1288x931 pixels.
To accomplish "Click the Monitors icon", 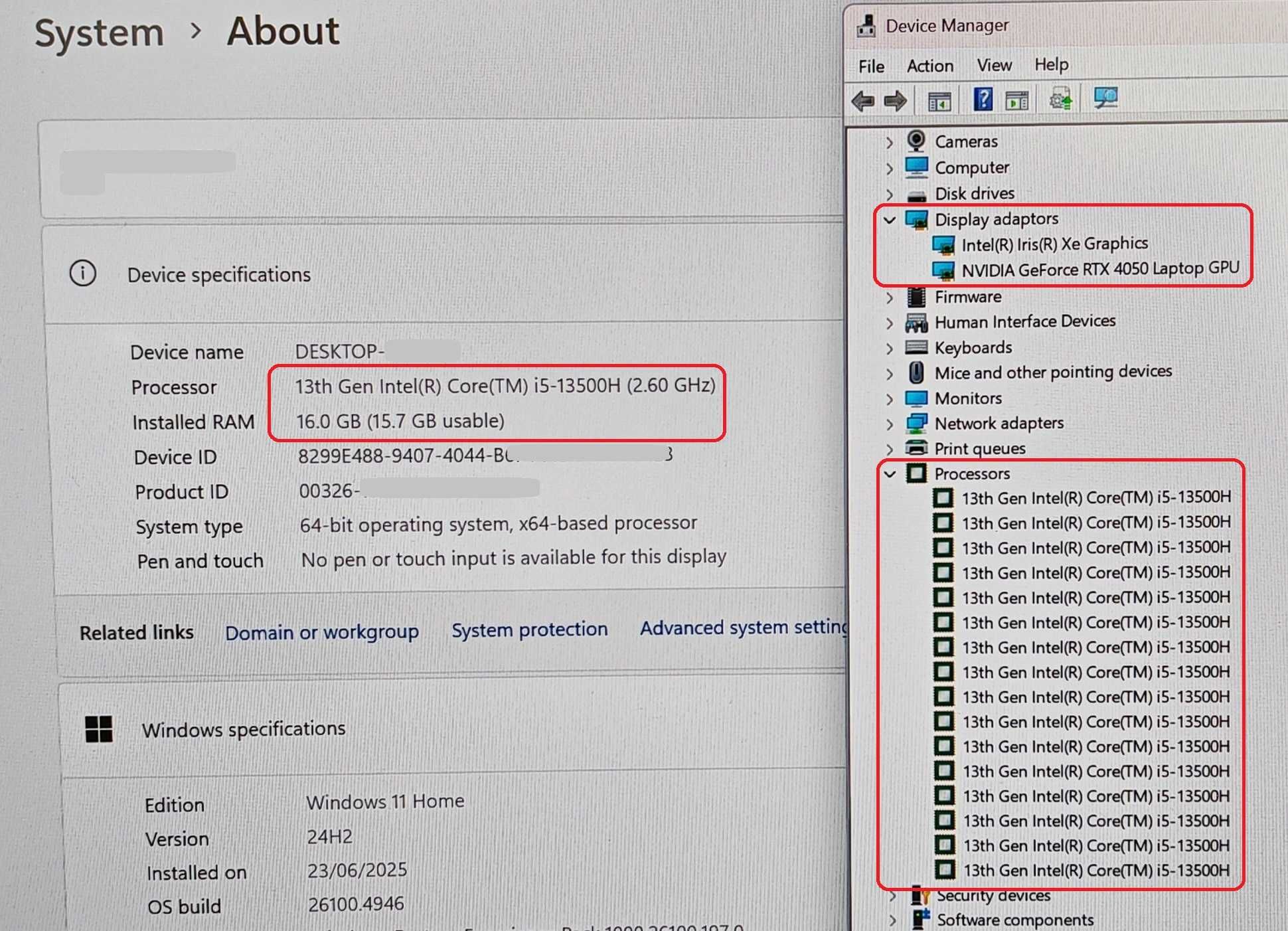I will (x=916, y=398).
